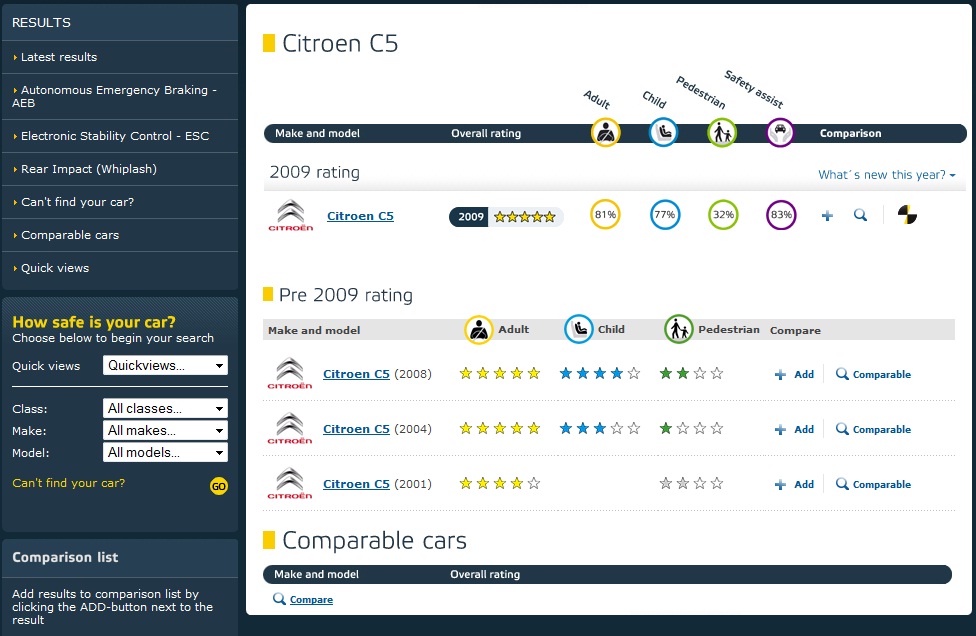Click Citroen logo in 2009 rating row

(x=291, y=215)
